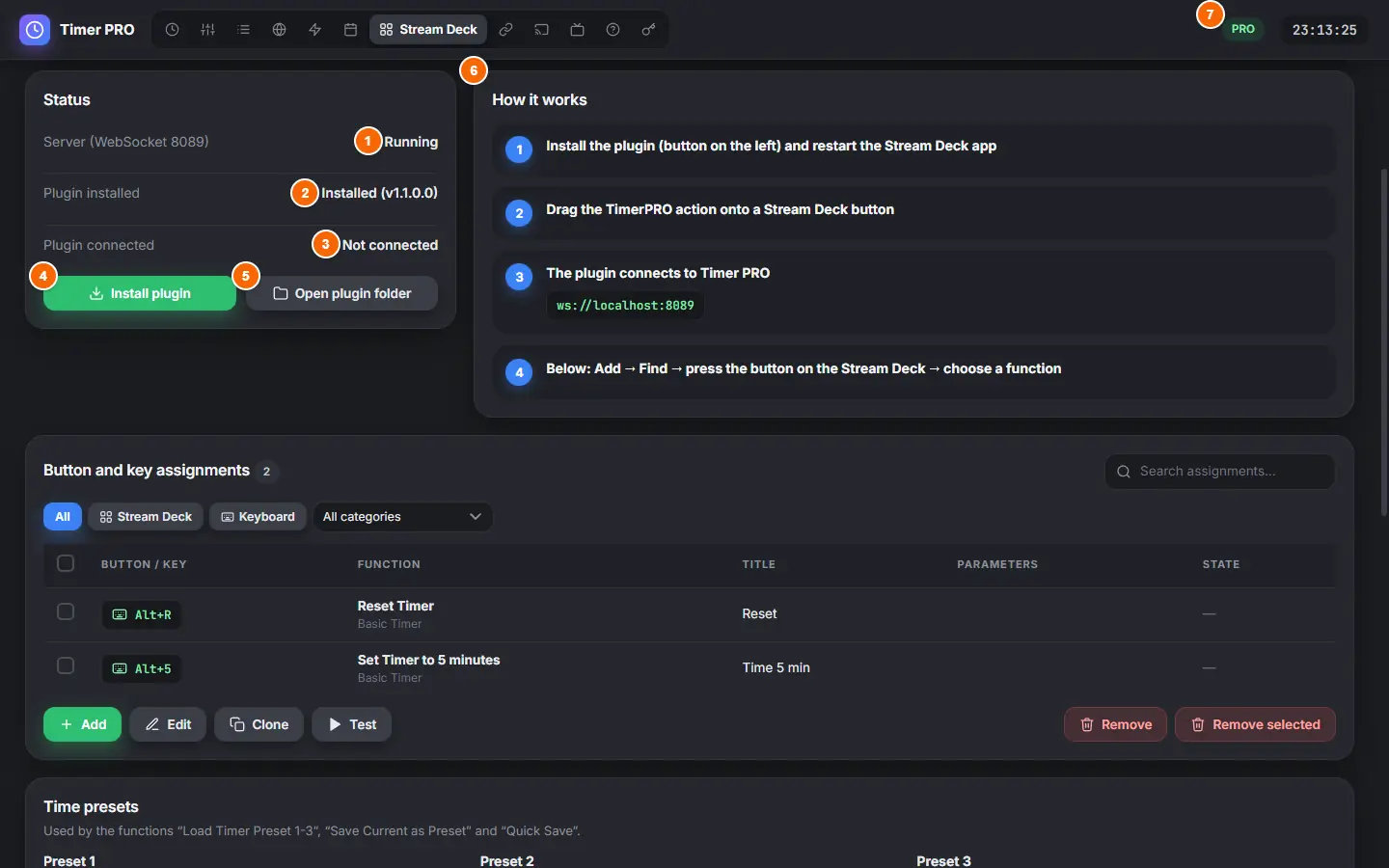
Task: Click the 23:13:25 clock display
Action: 1324,30
